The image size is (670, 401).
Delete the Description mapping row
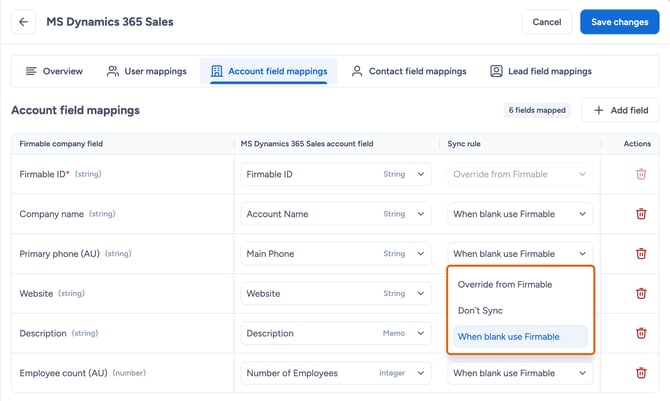coord(641,333)
